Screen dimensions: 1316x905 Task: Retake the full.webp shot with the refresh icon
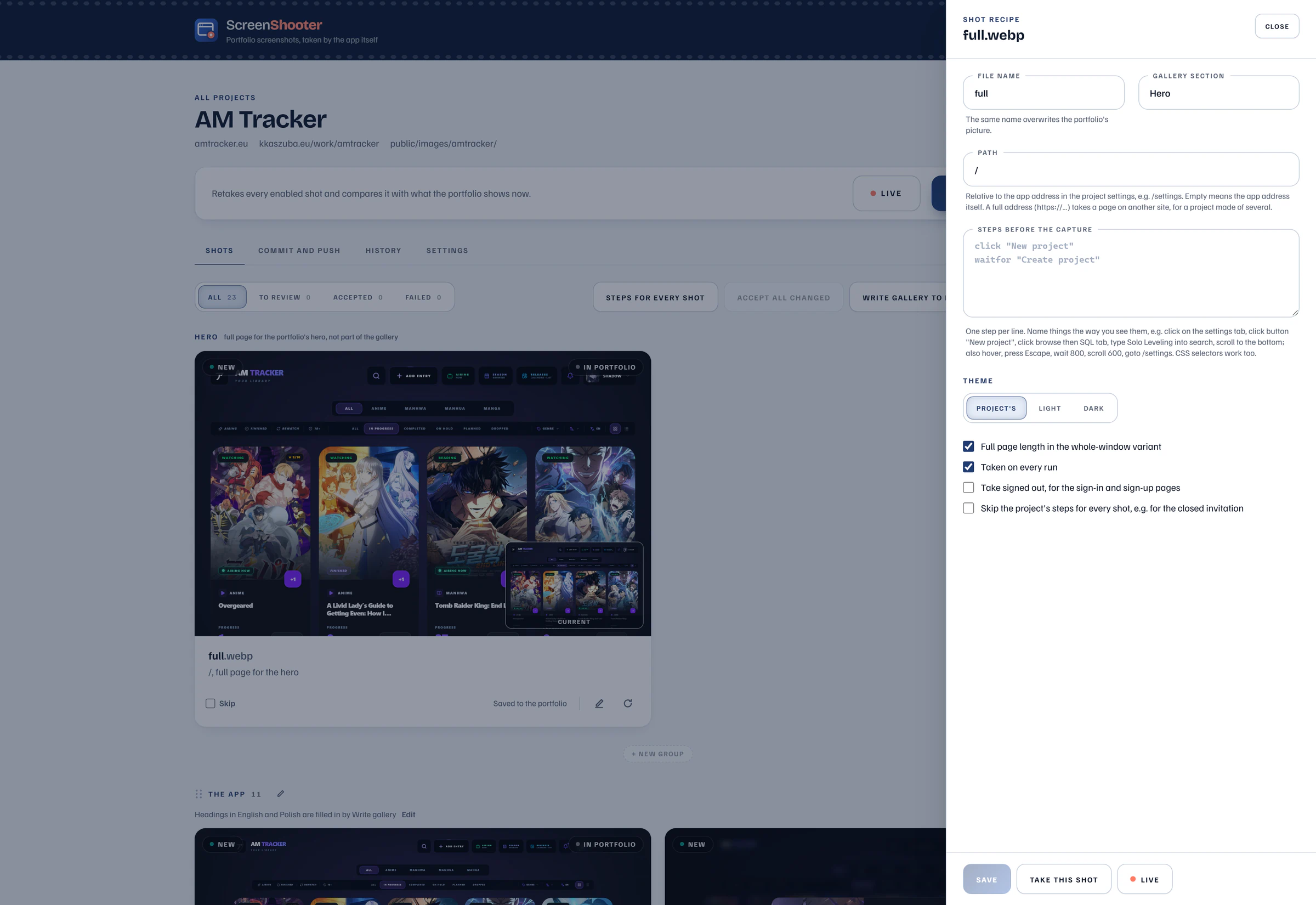click(628, 703)
